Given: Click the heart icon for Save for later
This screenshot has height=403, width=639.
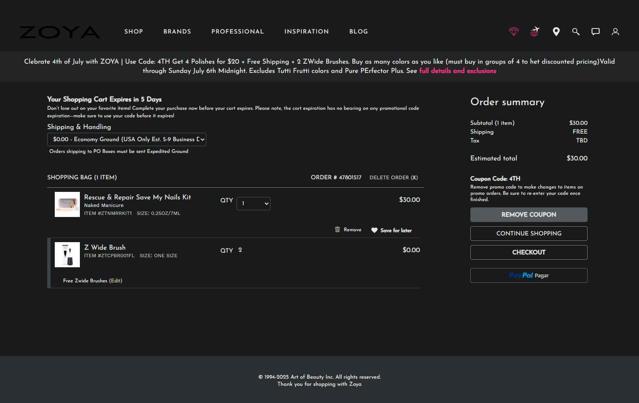Looking at the screenshot, I should tap(374, 230).
